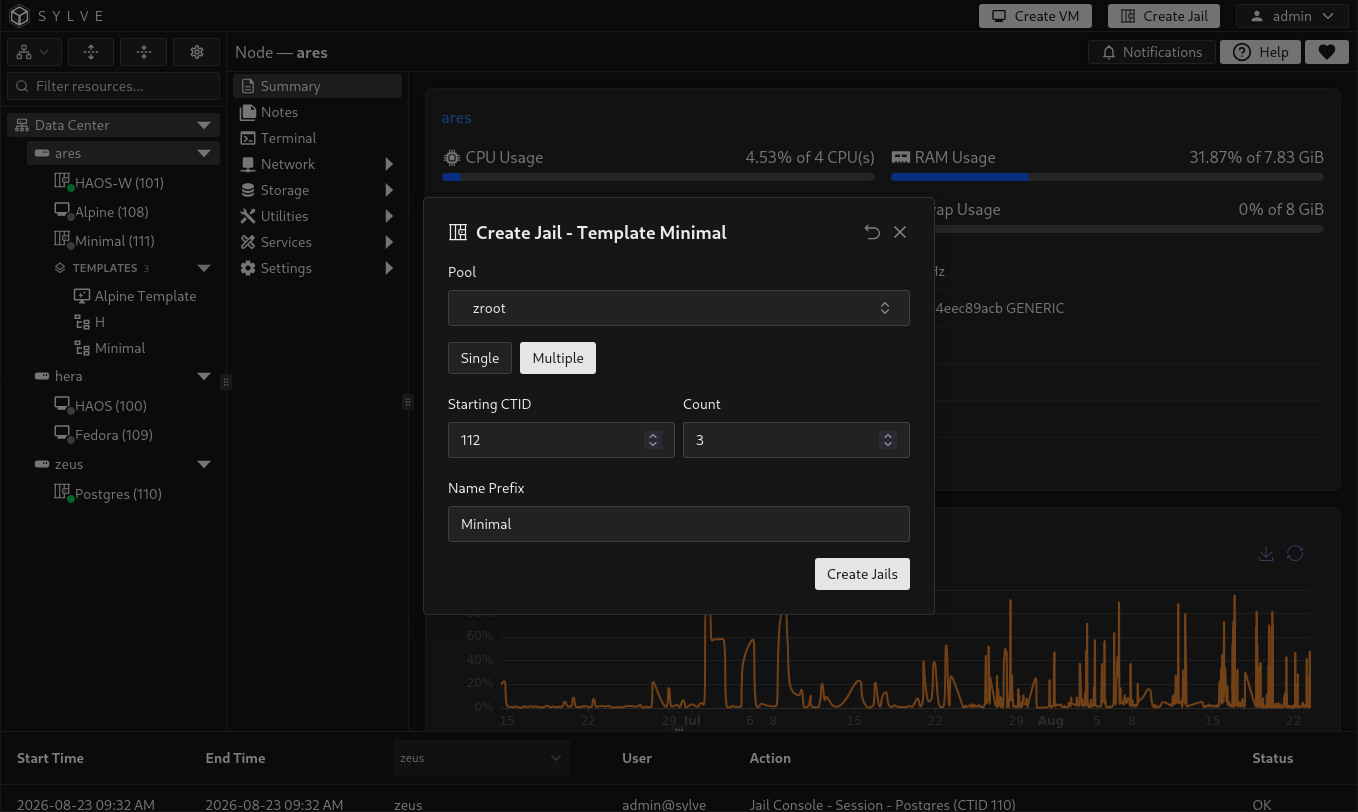
Task: Click the Sylve cube logo icon
Action: [x=20, y=16]
